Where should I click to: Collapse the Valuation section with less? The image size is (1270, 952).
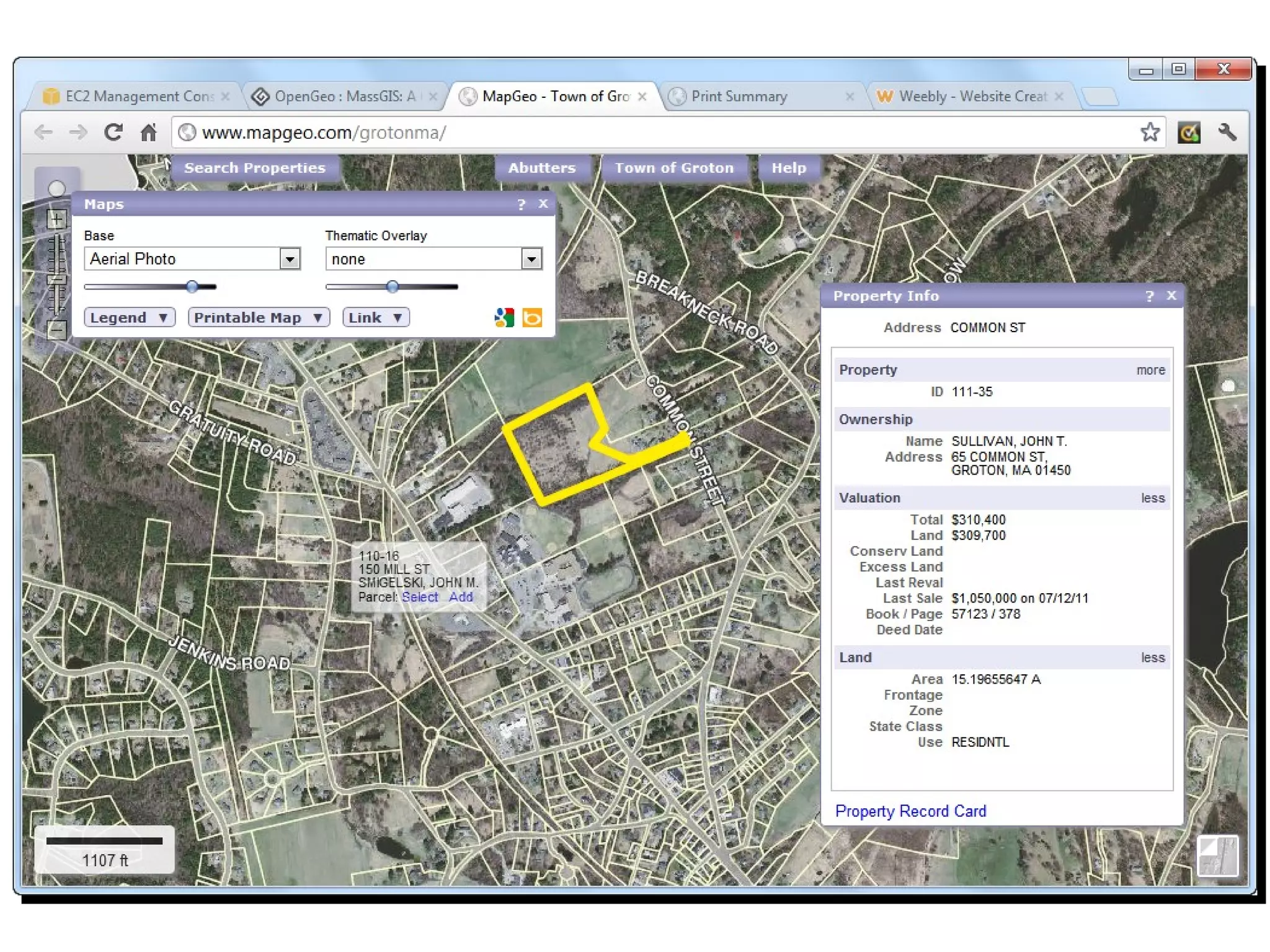(x=1152, y=498)
